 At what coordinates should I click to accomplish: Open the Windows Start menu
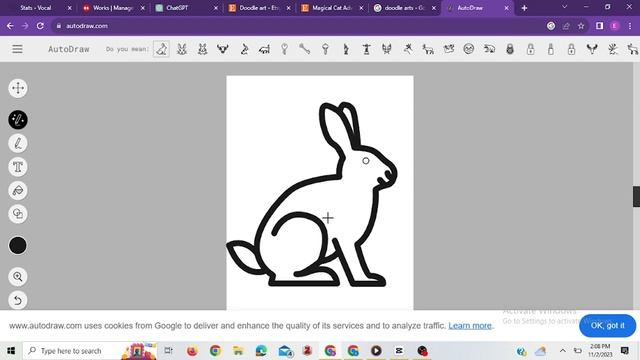11,351
